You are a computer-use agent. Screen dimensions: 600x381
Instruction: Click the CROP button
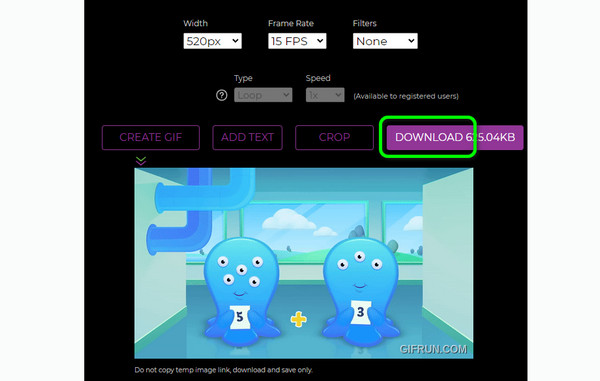[334, 137]
